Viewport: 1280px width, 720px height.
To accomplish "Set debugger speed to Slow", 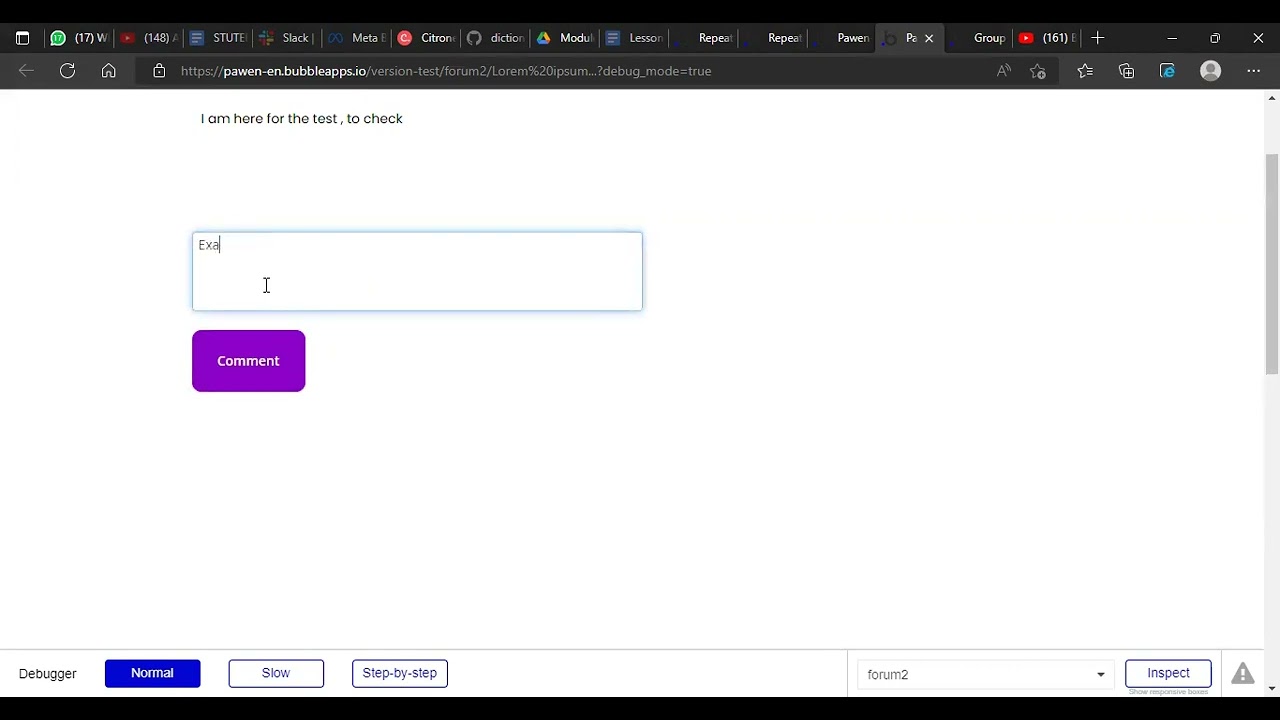I will pyautogui.click(x=276, y=673).
